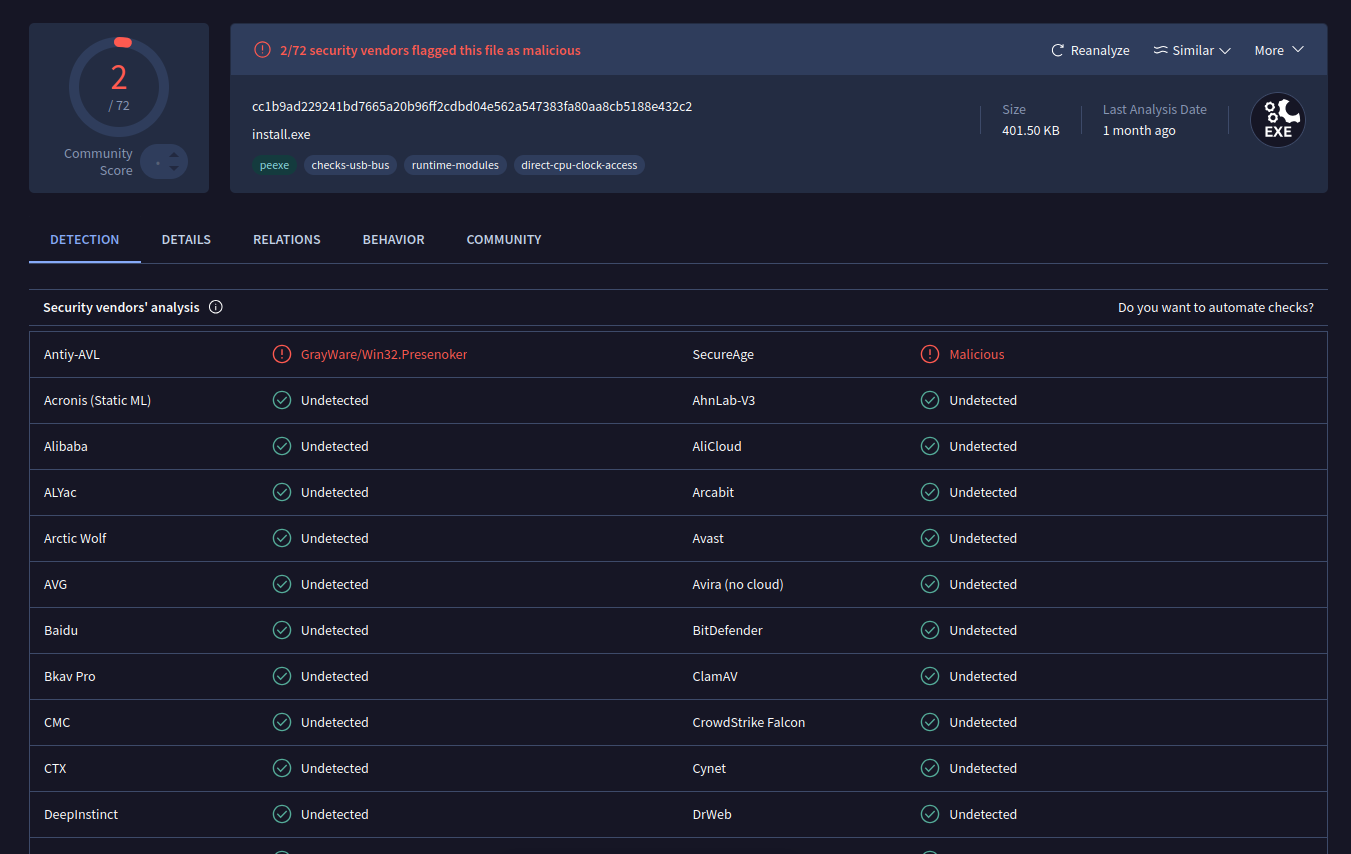The width and height of the screenshot is (1351, 854).
Task: Open the RELATIONS tab
Action: tap(287, 240)
